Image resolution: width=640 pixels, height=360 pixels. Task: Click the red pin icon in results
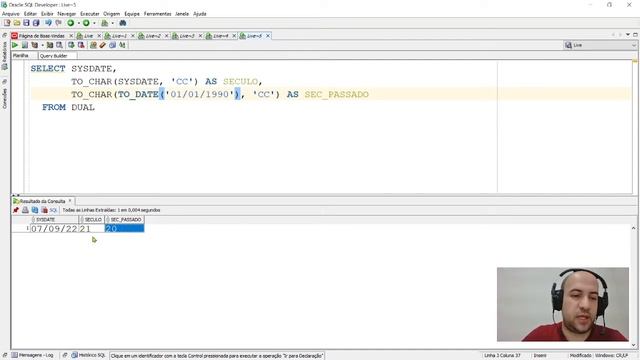tap(16, 210)
